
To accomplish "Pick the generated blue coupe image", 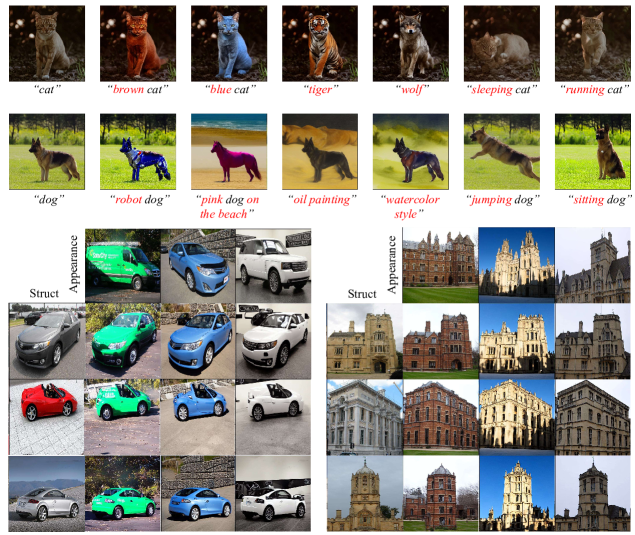I will click(x=198, y=493).
